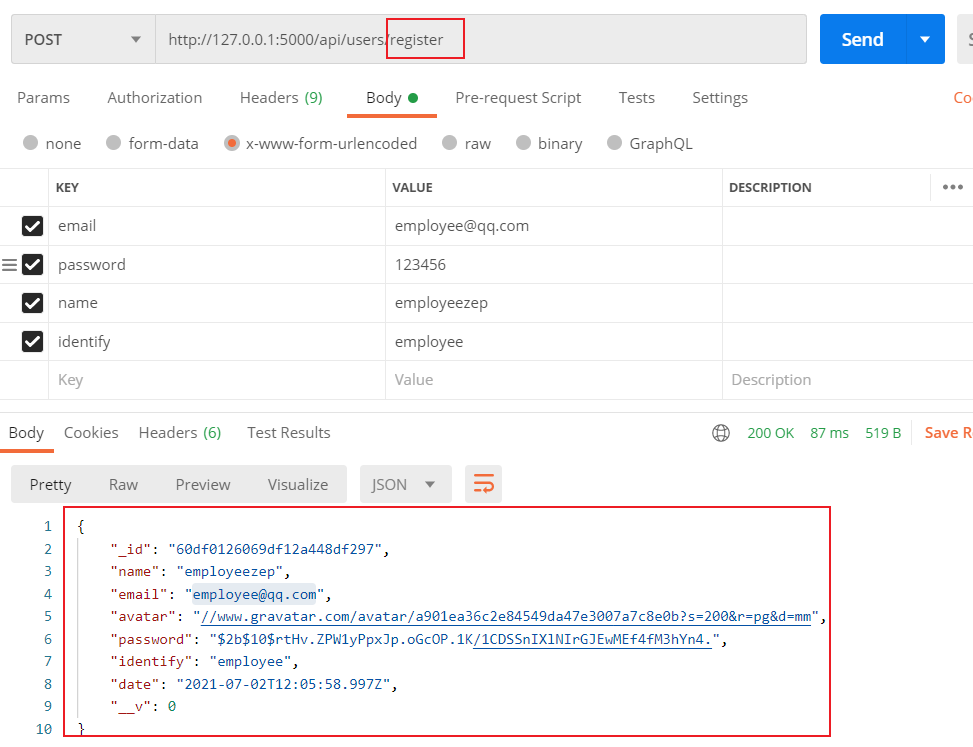
Task: Click the employee@qq.com email in response
Action: [x=254, y=594]
